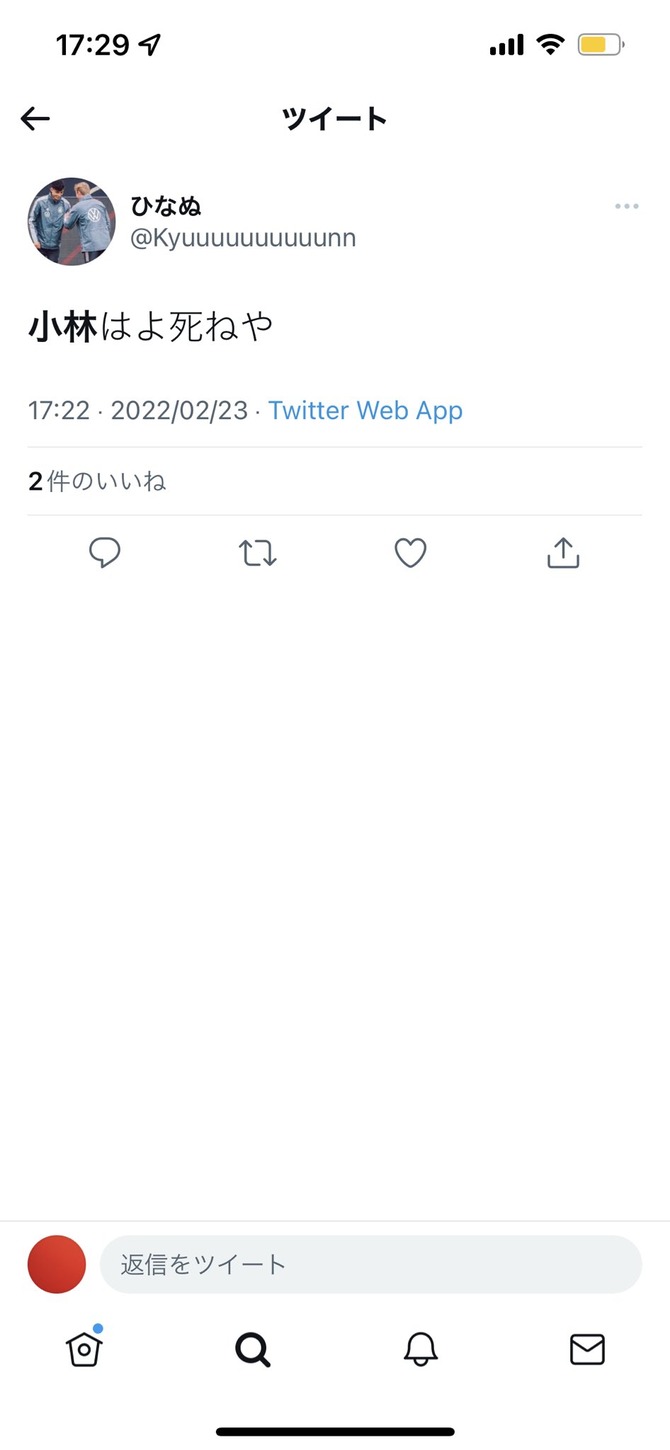View the 2件のいいね likes list
Viewport: 670px width, 1450px height.
(97, 482)
